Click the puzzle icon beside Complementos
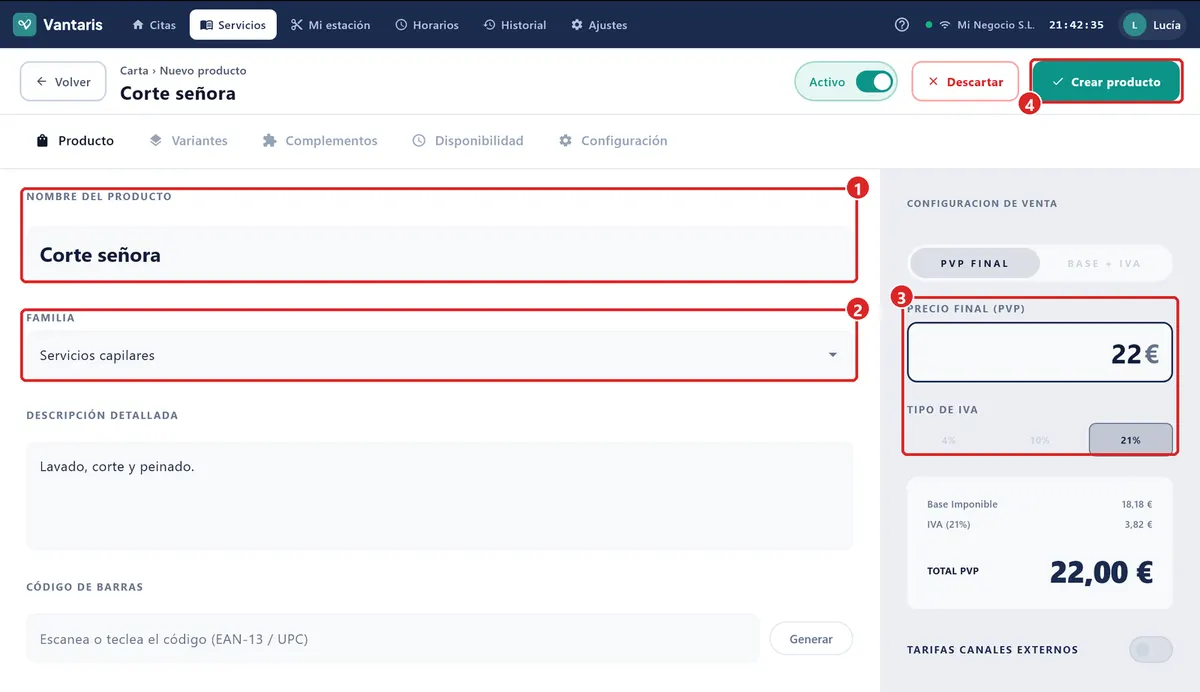The width and height of the screenshot is (1200, 692). (x=269, y=141)
